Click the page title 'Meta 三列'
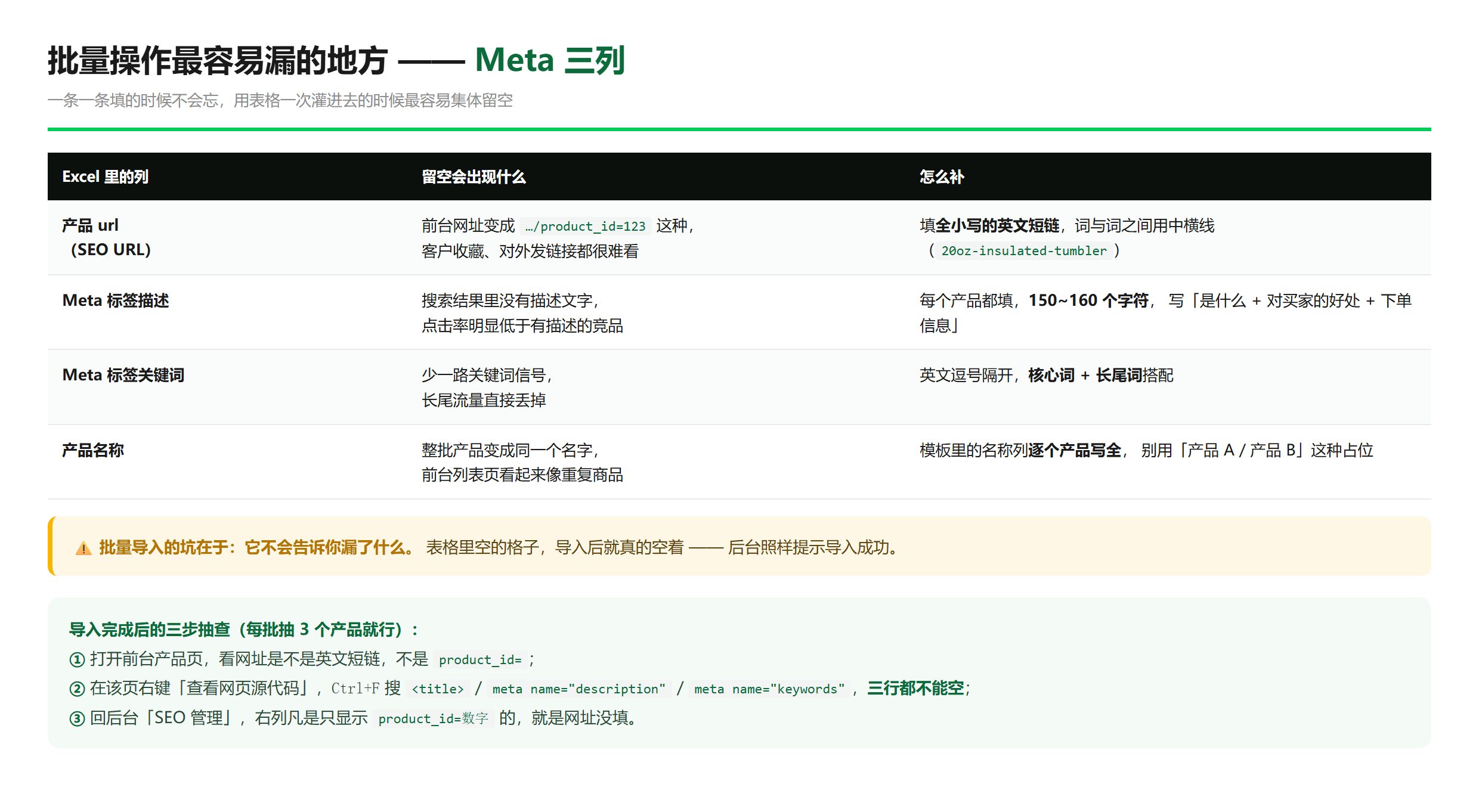The image size is (1479, 812). click(x=550, y=60)
